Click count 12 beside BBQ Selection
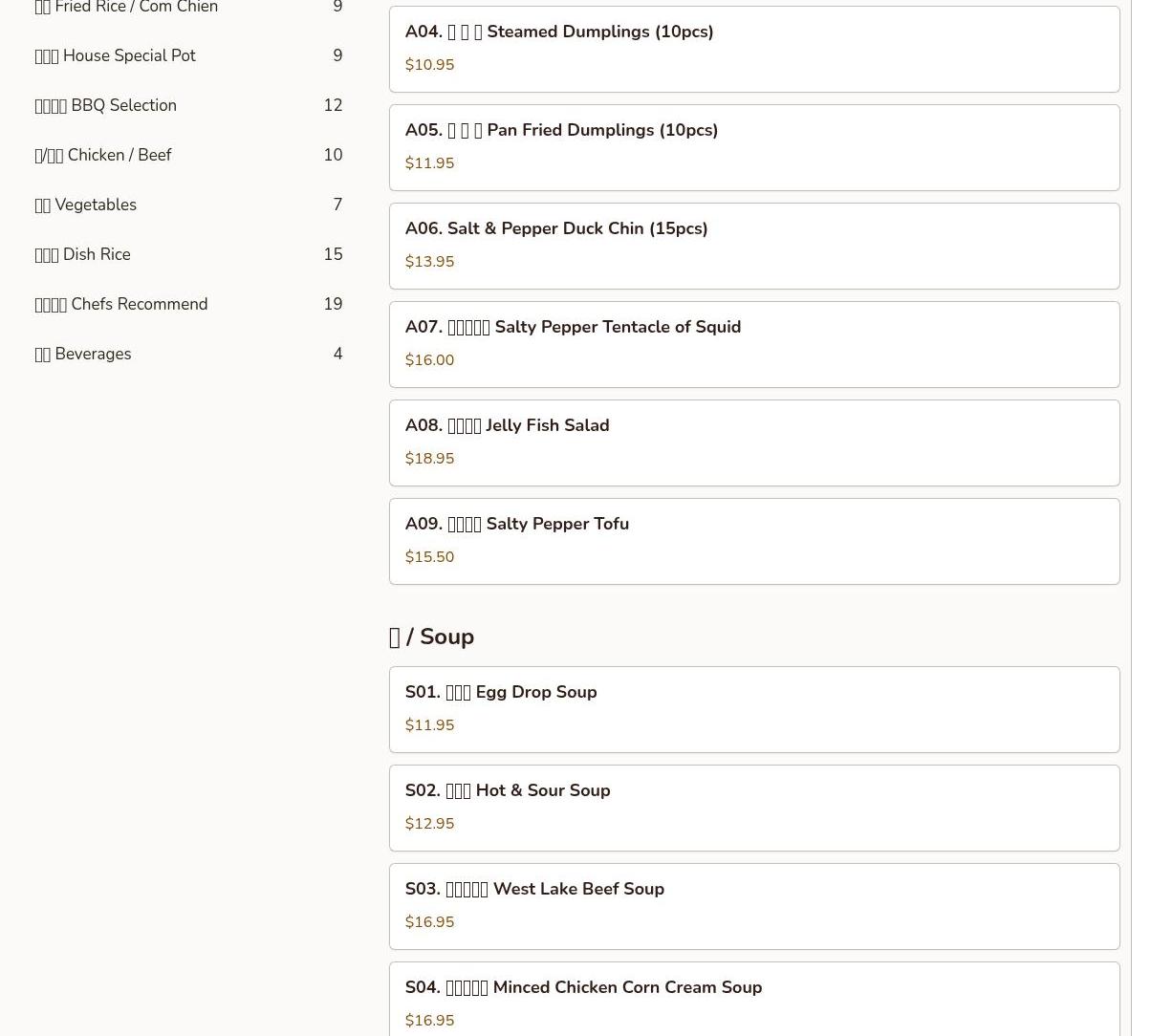This screenshot has height=1036, width=1151. coord(333,105)
